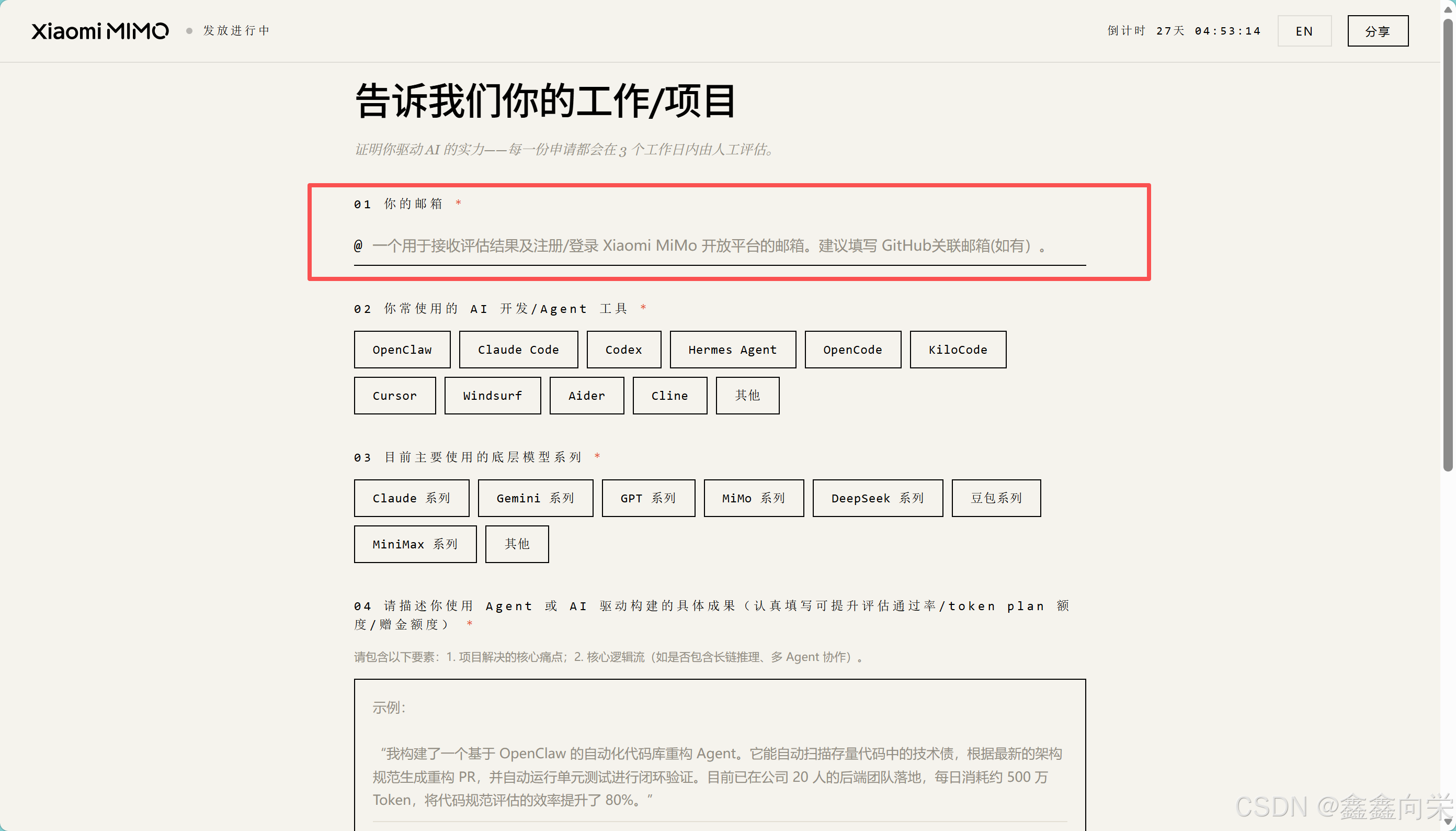Select DeepSeek 系列 model option
1456x831 pixels.
[x=877, y=498]
